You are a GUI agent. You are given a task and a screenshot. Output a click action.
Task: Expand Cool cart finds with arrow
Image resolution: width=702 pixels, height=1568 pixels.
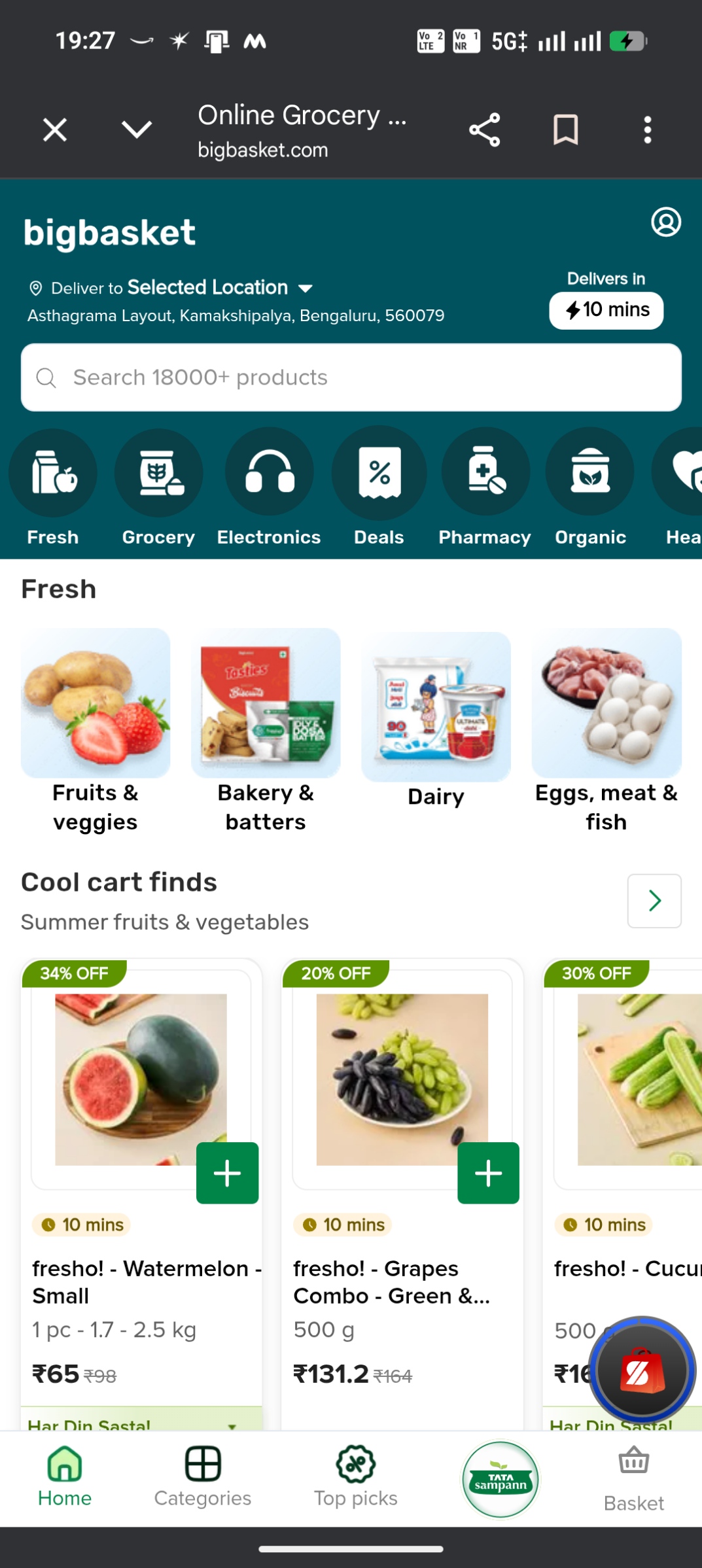click(654, 901)
